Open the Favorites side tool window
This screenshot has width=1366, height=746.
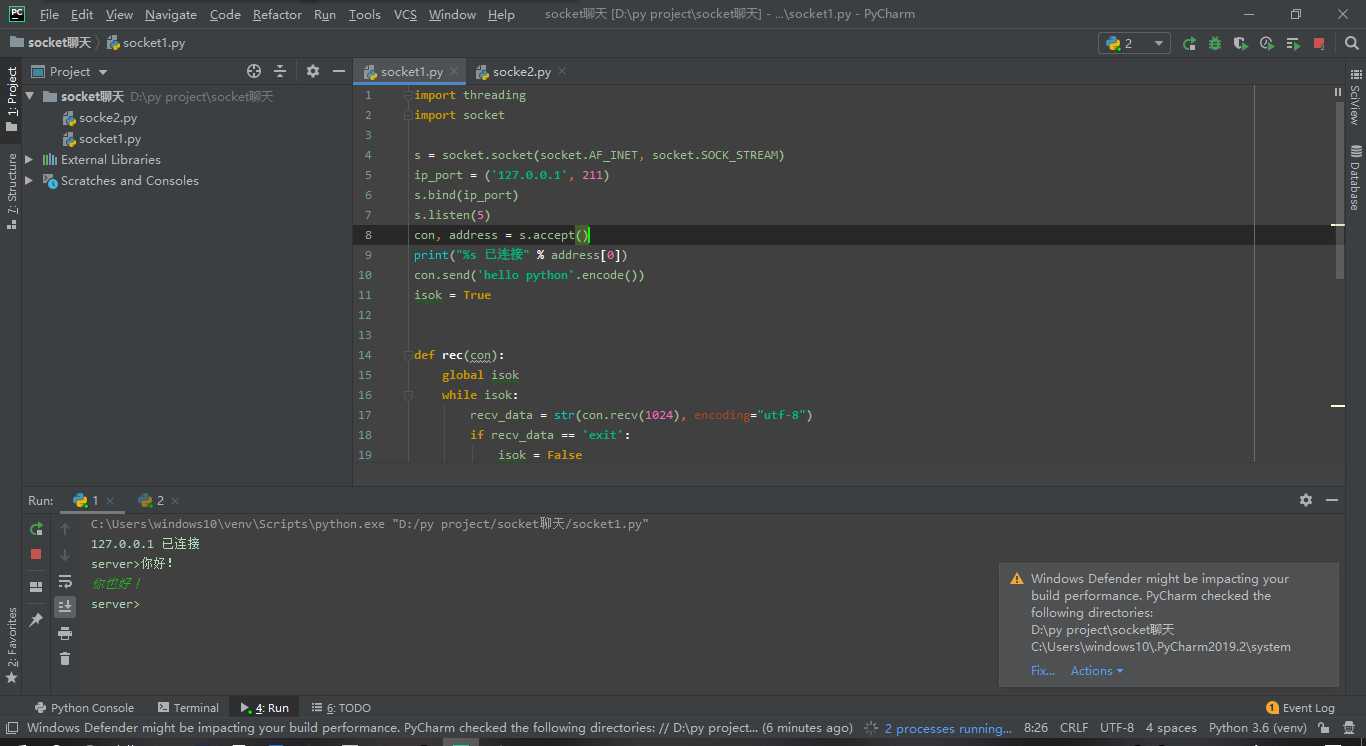click(12, 646)
